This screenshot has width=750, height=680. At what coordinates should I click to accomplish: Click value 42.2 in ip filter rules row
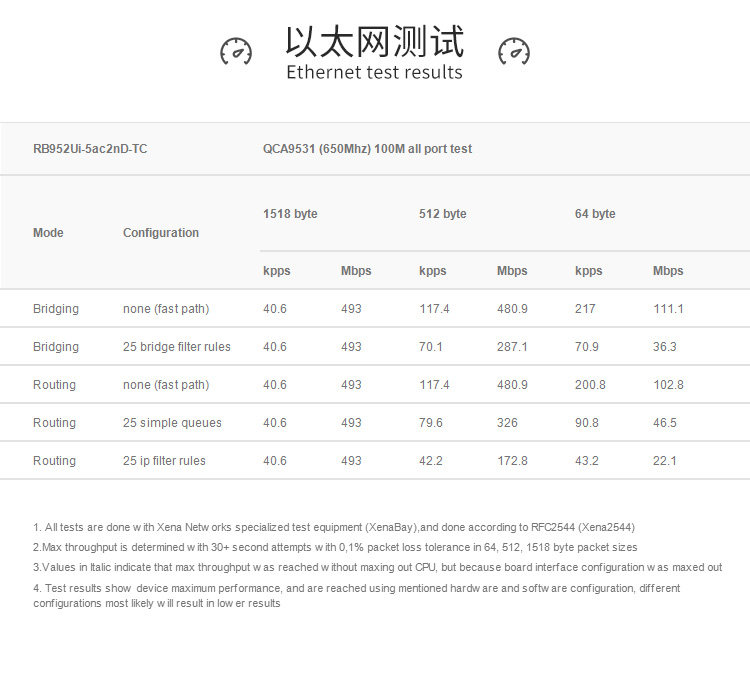tap(430, 461)
